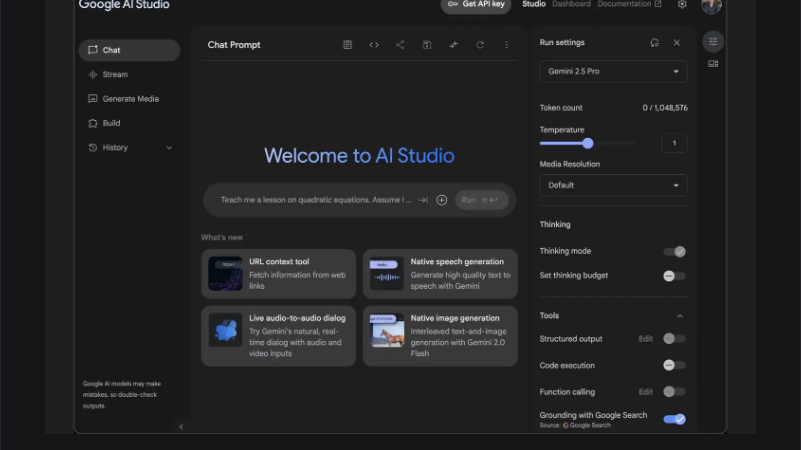Viewport: 801px width, 450px height.
Task: Select Chat in the sidebar
Action: click(x=129, y=50)
